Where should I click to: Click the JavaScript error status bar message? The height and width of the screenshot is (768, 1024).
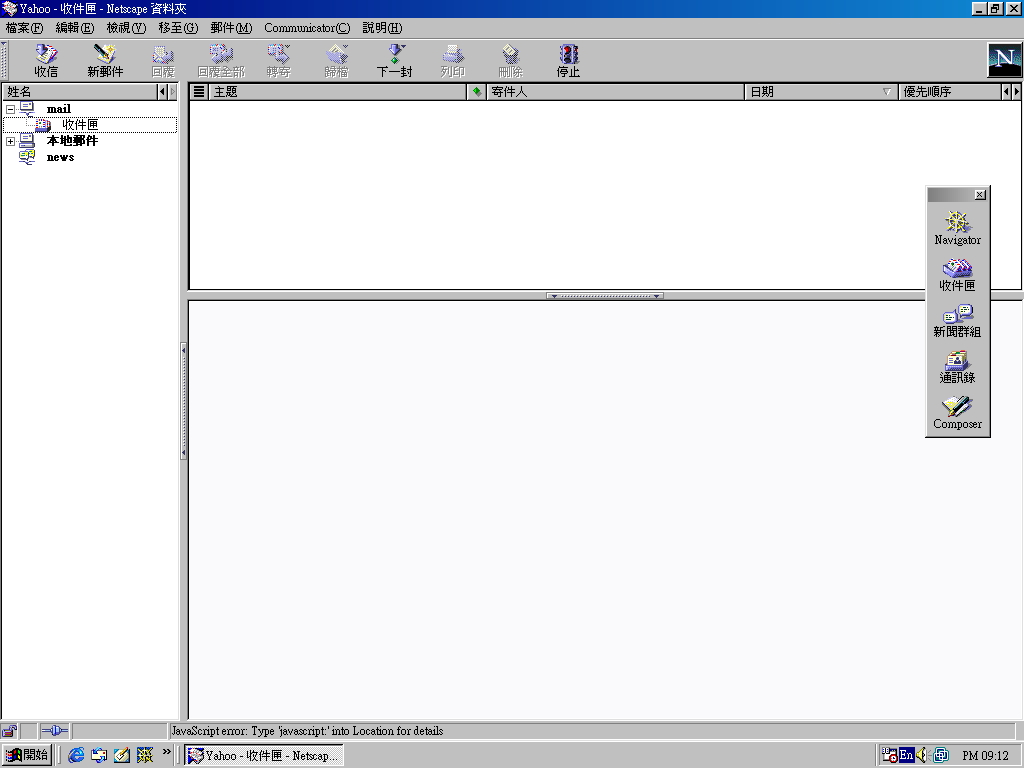click(x=308, y=731)
